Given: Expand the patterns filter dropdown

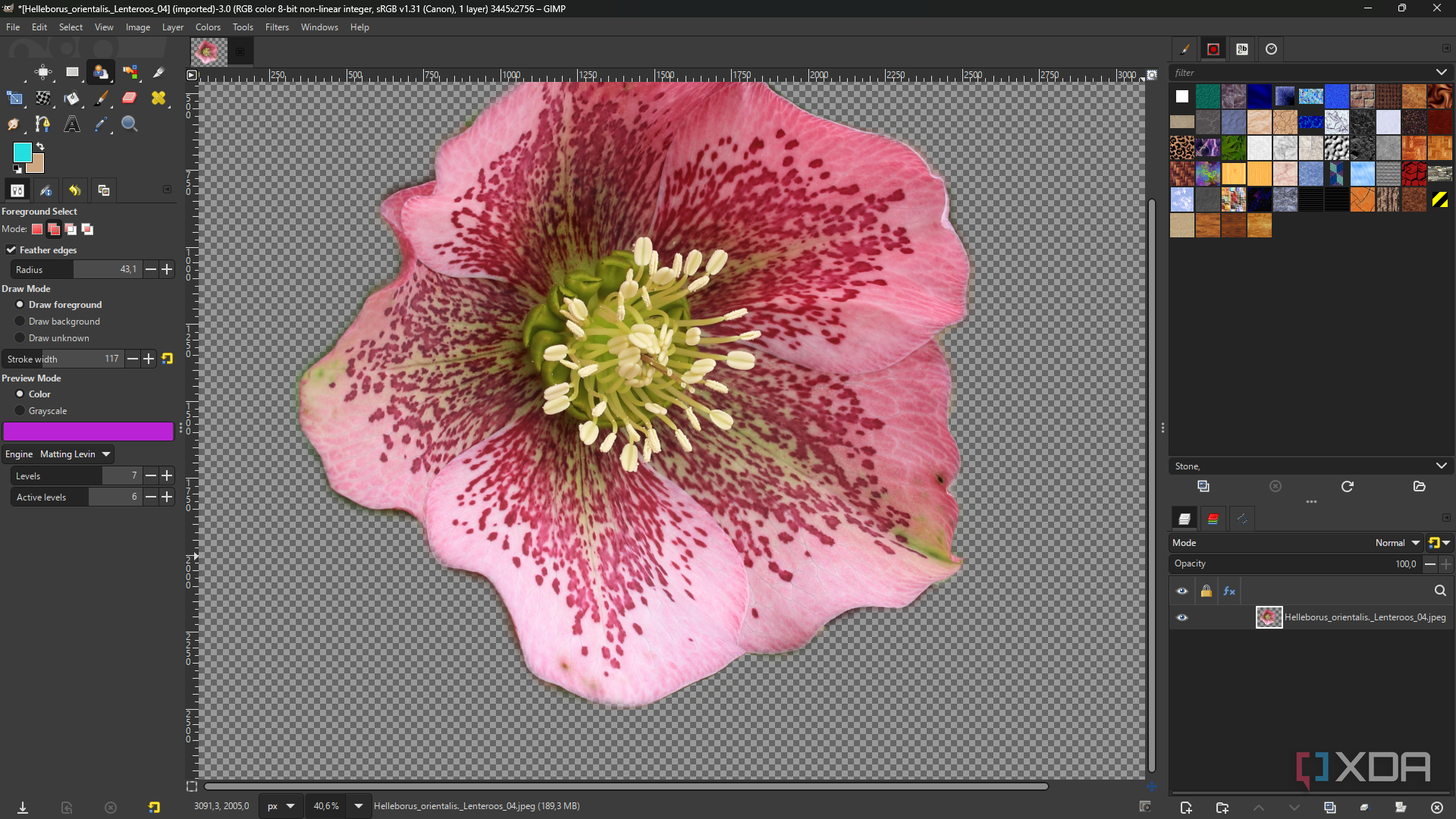Looking at the screenshot, I should coord(1441,73).
